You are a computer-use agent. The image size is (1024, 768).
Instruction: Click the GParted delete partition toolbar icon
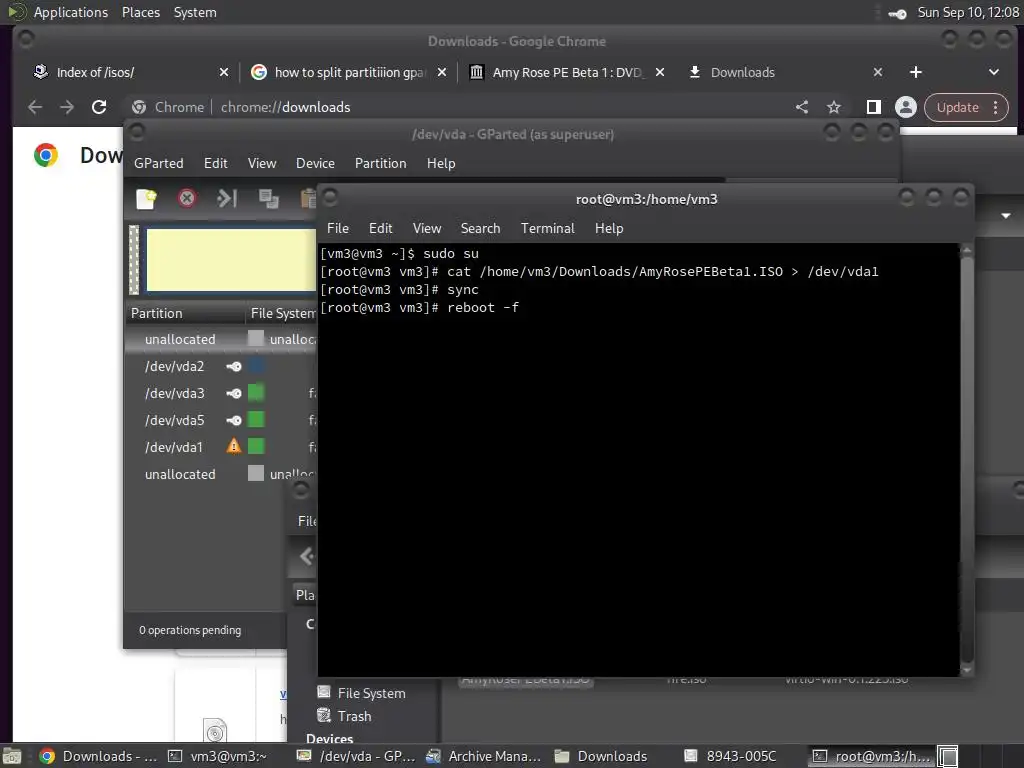[187, 198]
